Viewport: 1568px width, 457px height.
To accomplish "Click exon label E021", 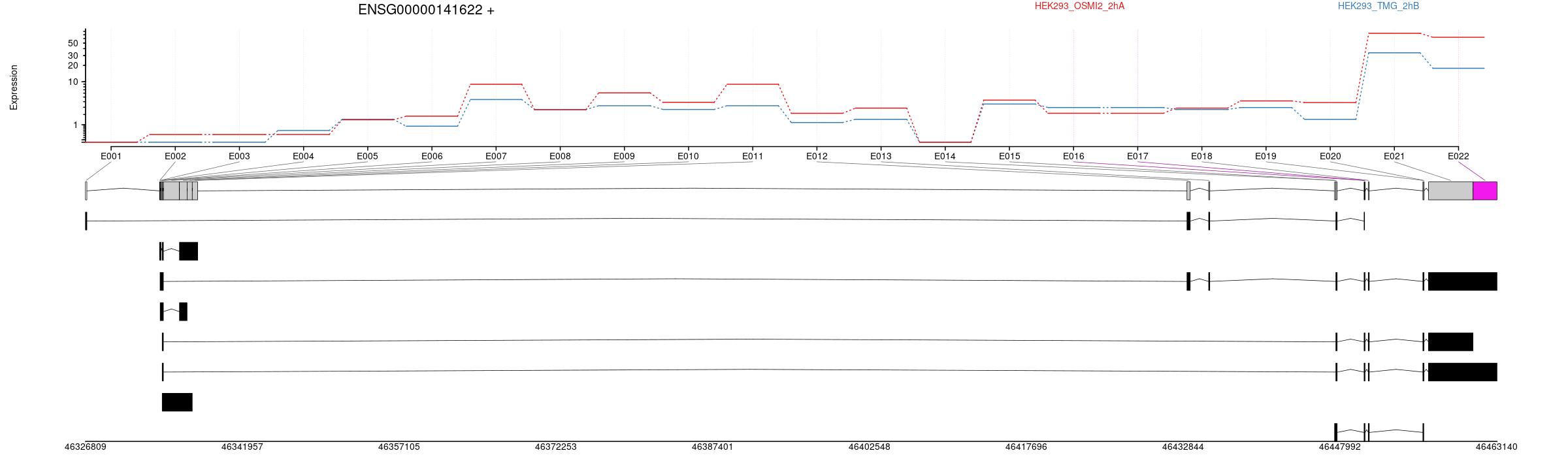I will [1394, 156].
